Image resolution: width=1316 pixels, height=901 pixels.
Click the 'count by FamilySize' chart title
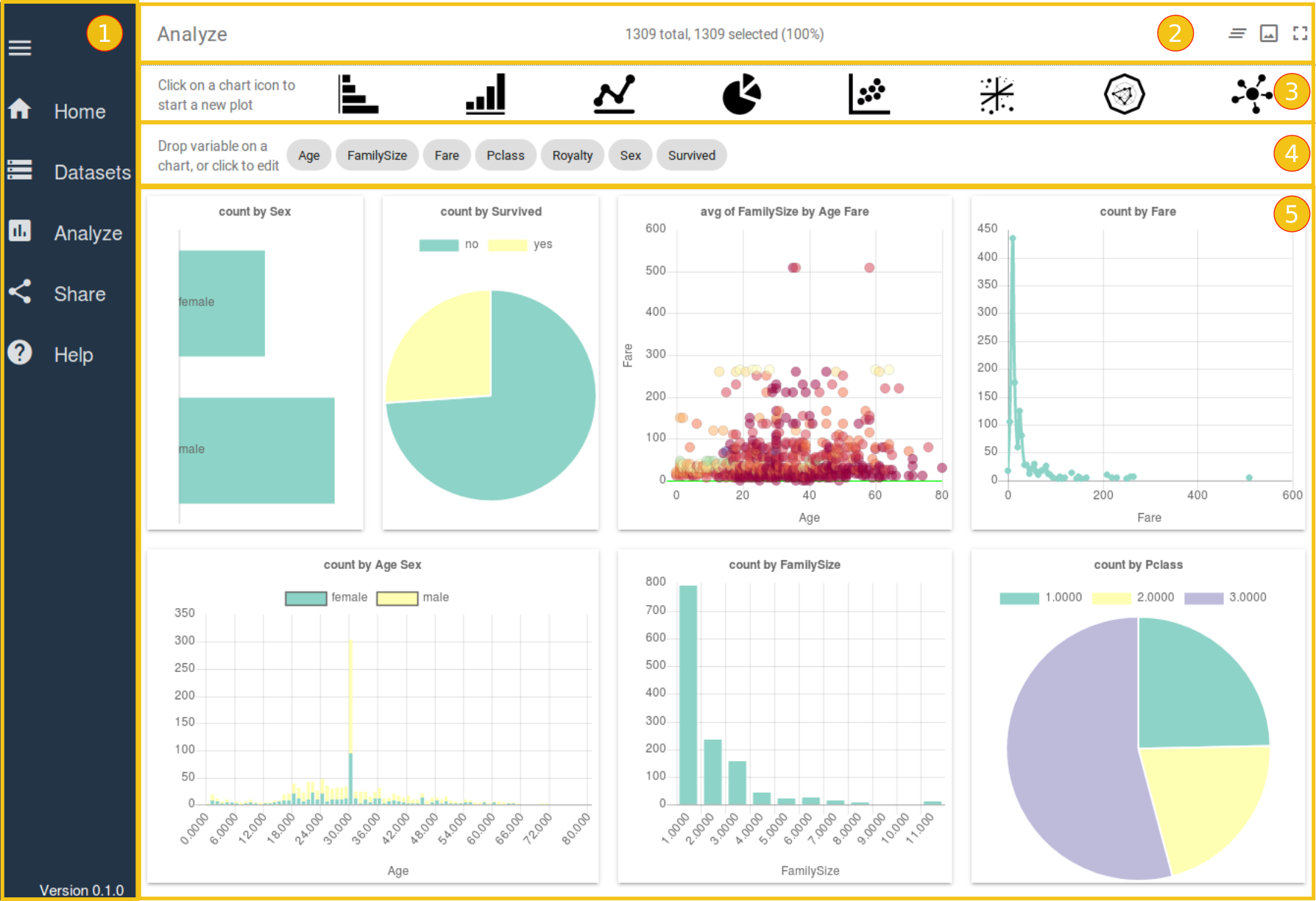[x=785, y=565]
